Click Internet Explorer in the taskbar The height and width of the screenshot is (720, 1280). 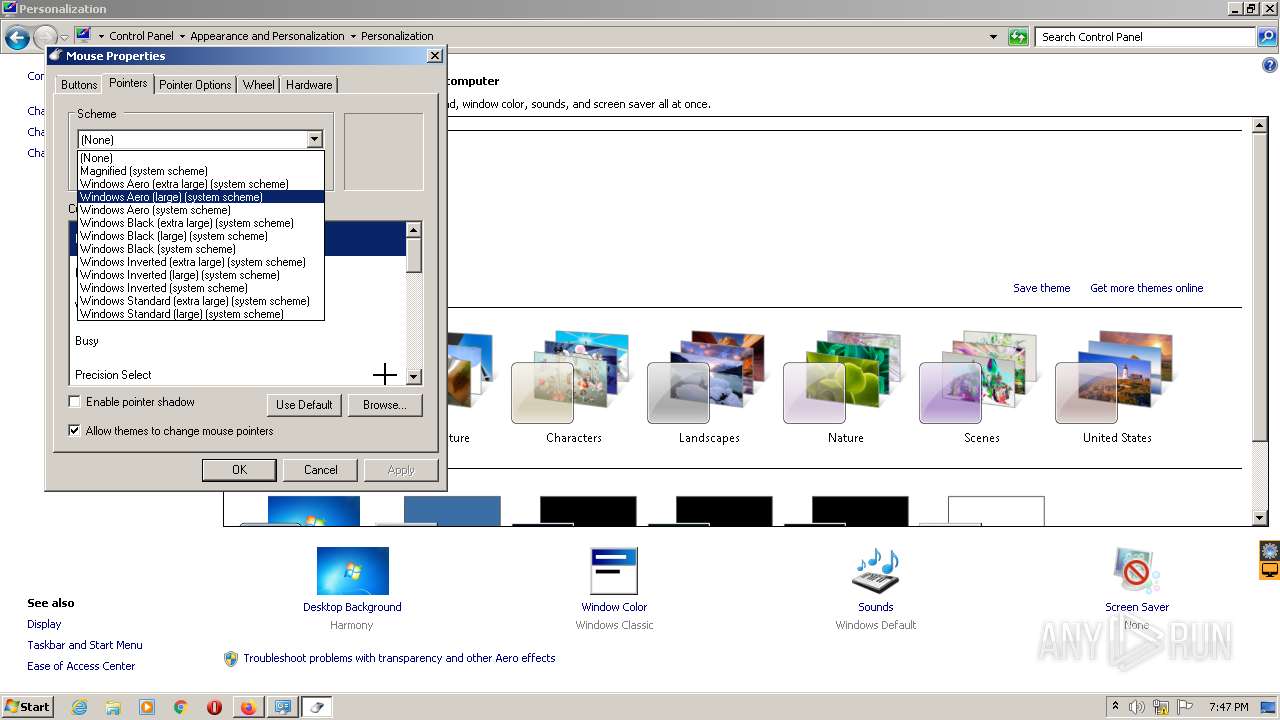(x=79, y=707)
